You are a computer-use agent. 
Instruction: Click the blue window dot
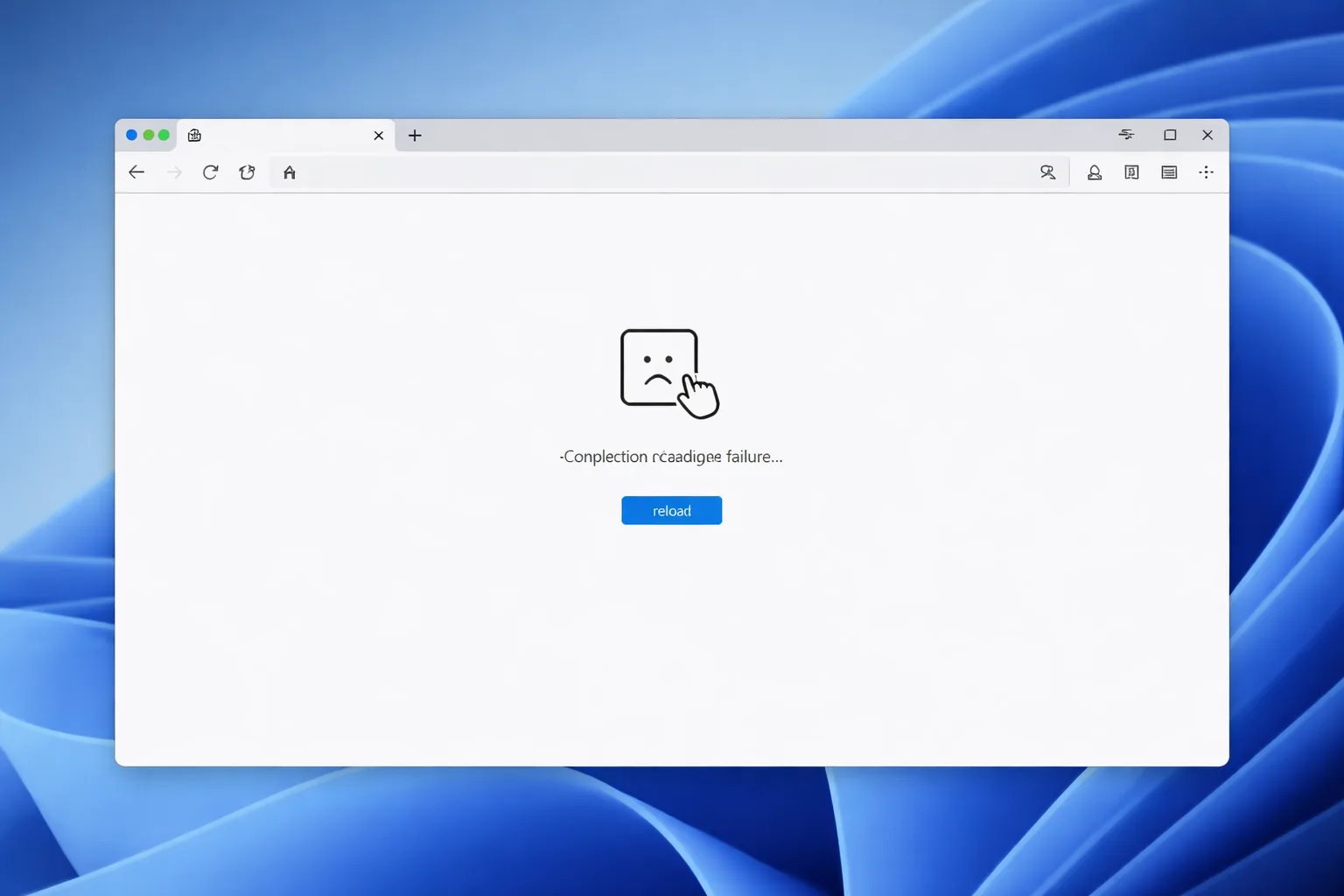coord(131,135)
